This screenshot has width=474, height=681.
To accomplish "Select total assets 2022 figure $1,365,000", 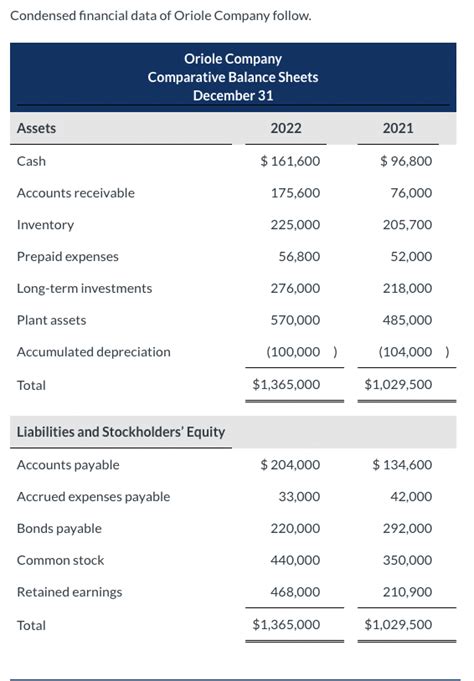I will click(x=286, y=384).
